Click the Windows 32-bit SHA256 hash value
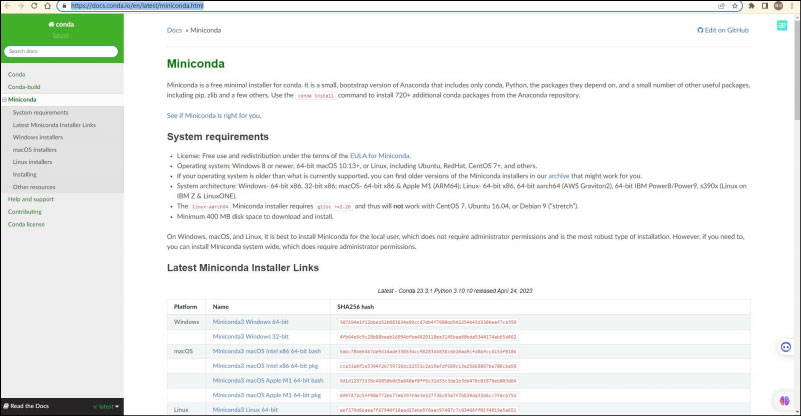Image resolution: width=801 pixels, height=416 pixels. click(x=428, y=337)
